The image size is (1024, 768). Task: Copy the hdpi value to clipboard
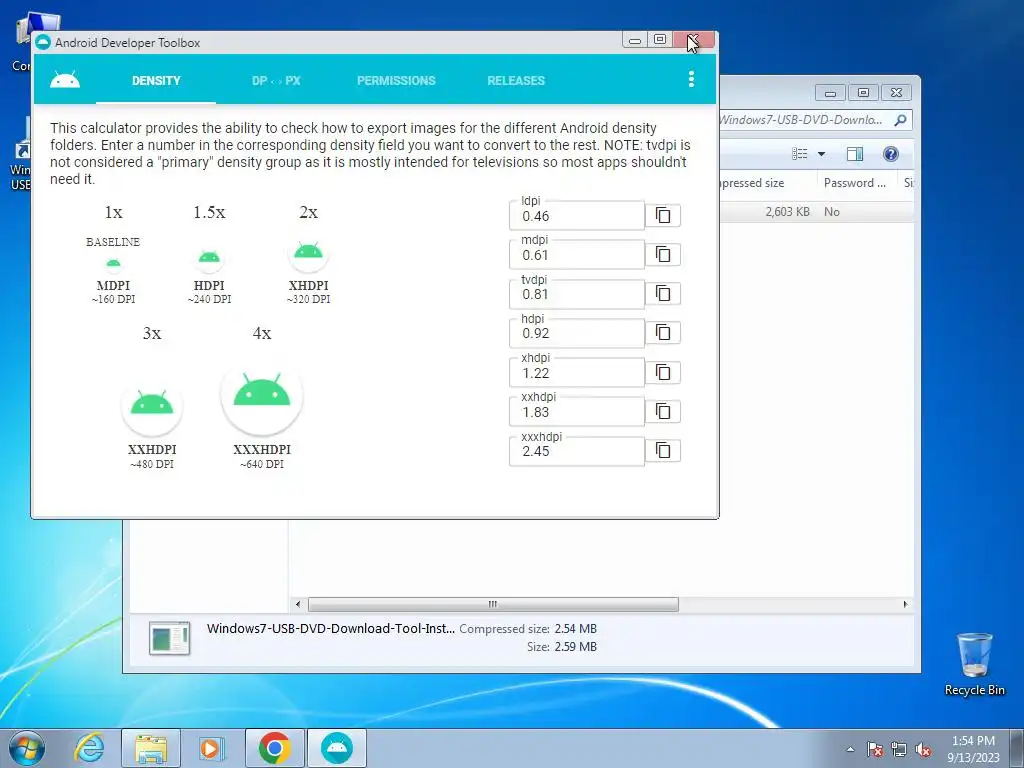point(663,333)
